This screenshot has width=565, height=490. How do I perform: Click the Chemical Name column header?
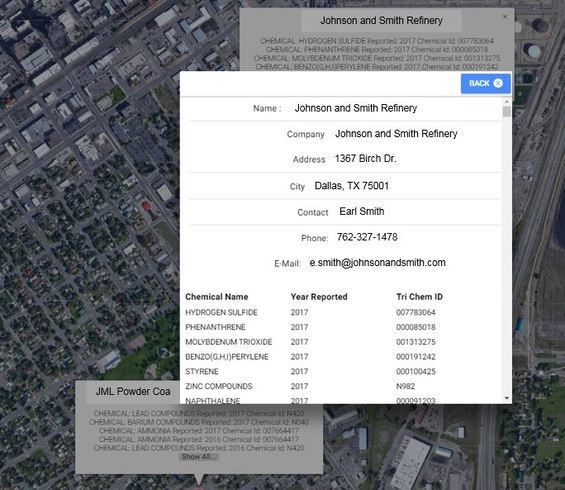click(x=217, y=297)
